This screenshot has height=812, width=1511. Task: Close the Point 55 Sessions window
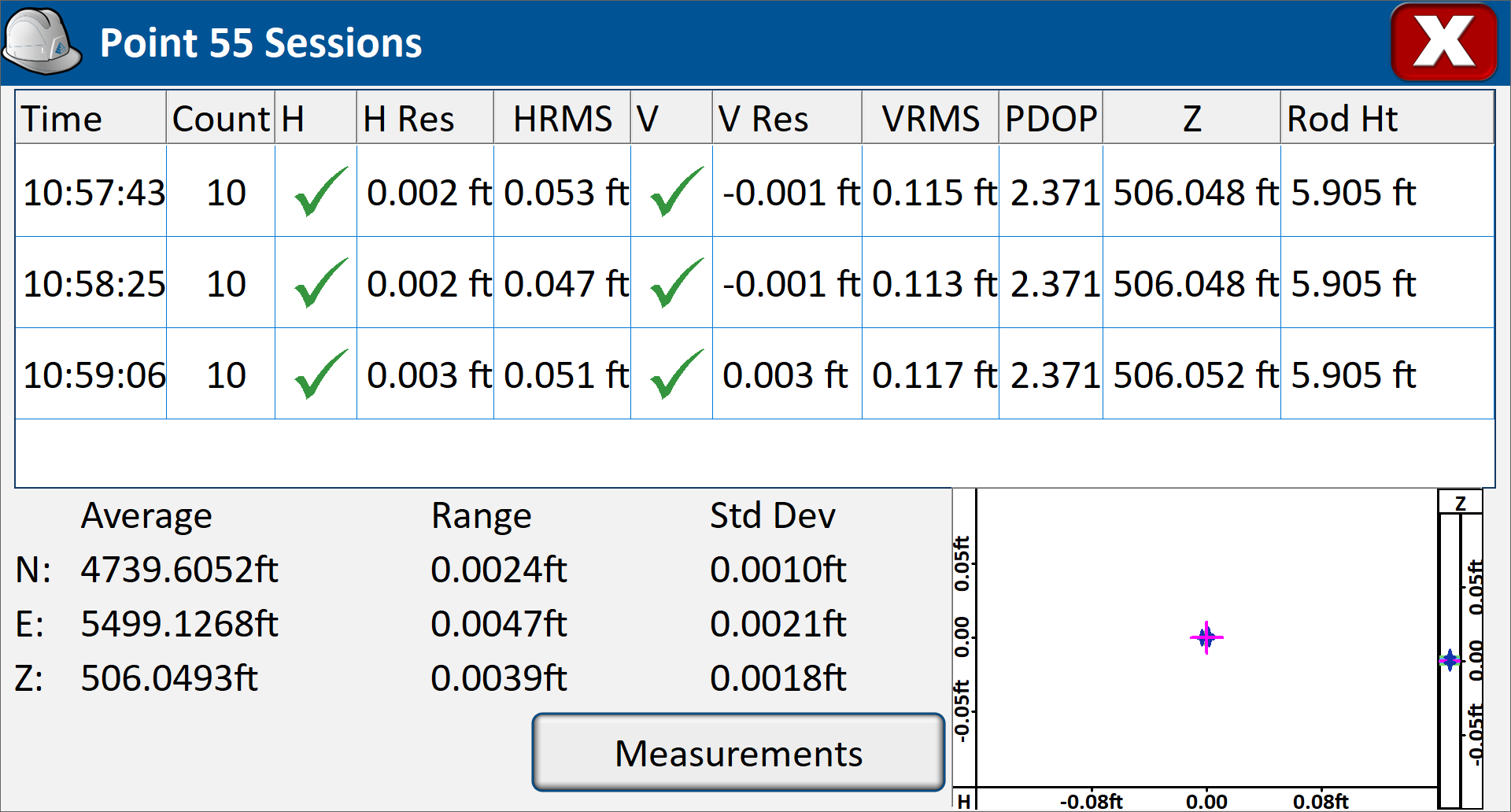pyautogui.click(x=1444, y=42)
